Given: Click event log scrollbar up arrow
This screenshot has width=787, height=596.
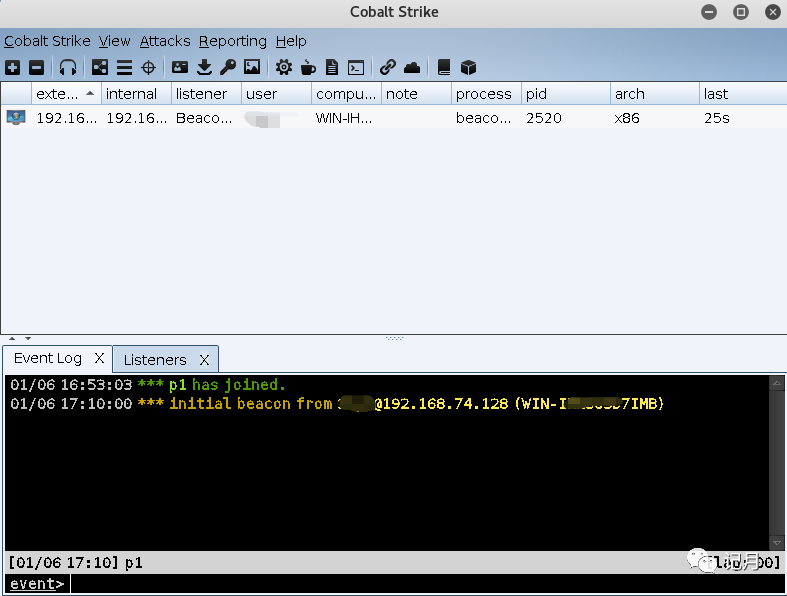Looking at the screenshot, I should [776, 384].
